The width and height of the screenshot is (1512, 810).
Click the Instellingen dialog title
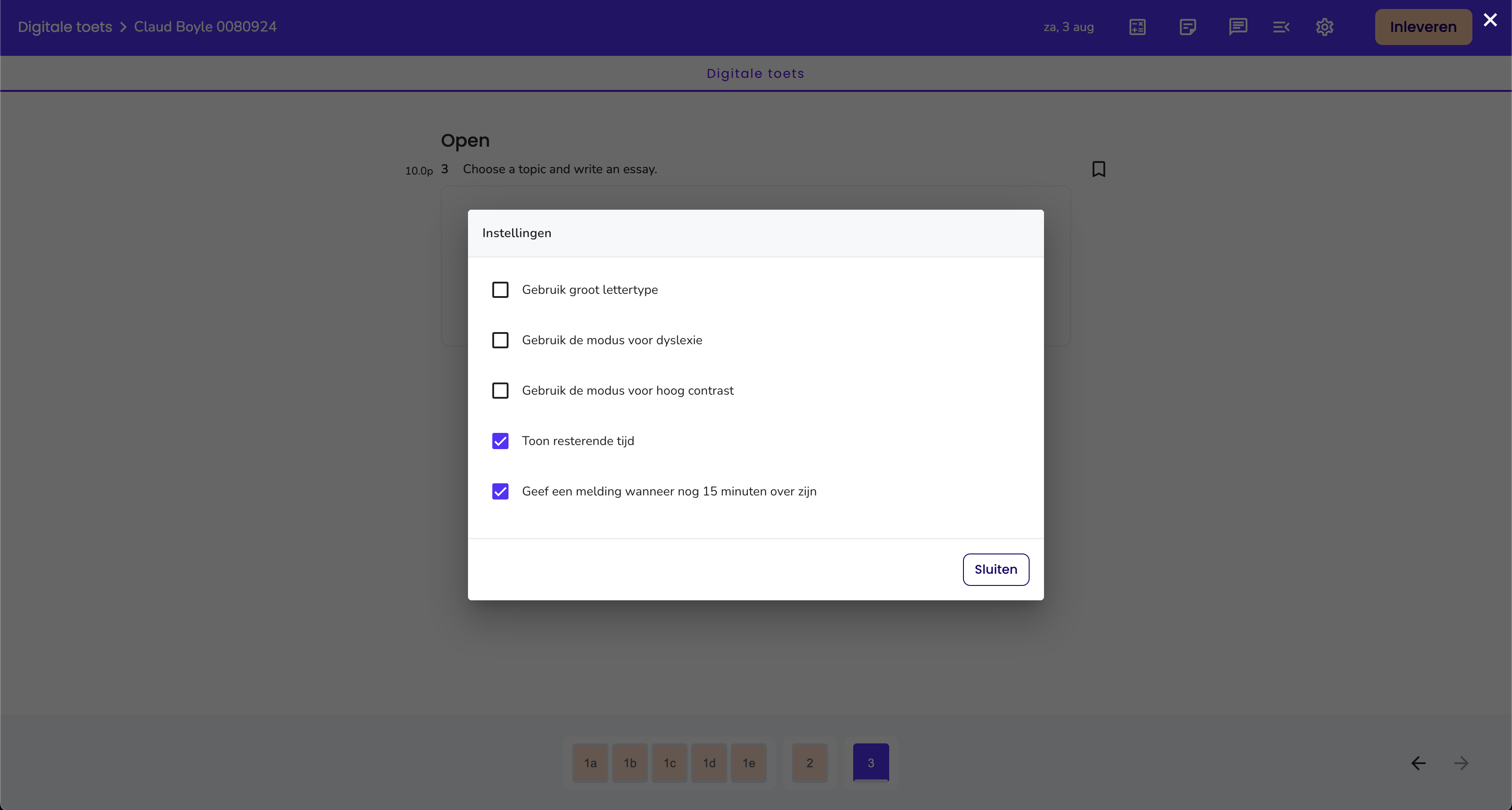tap(517, 233)
